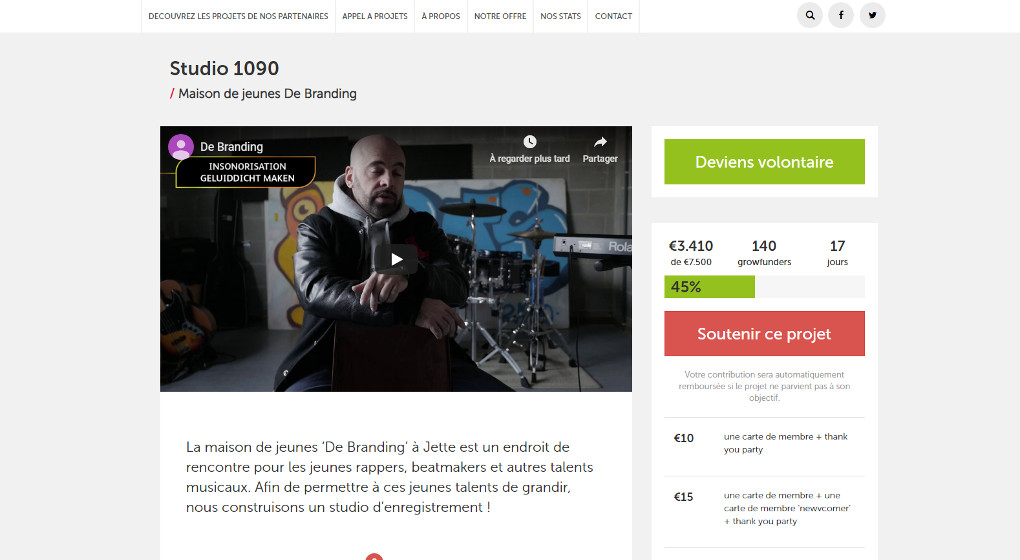The image size is (1020, 560).
Task: Open De Branding channel avatar
Action: tap(181, 147)
